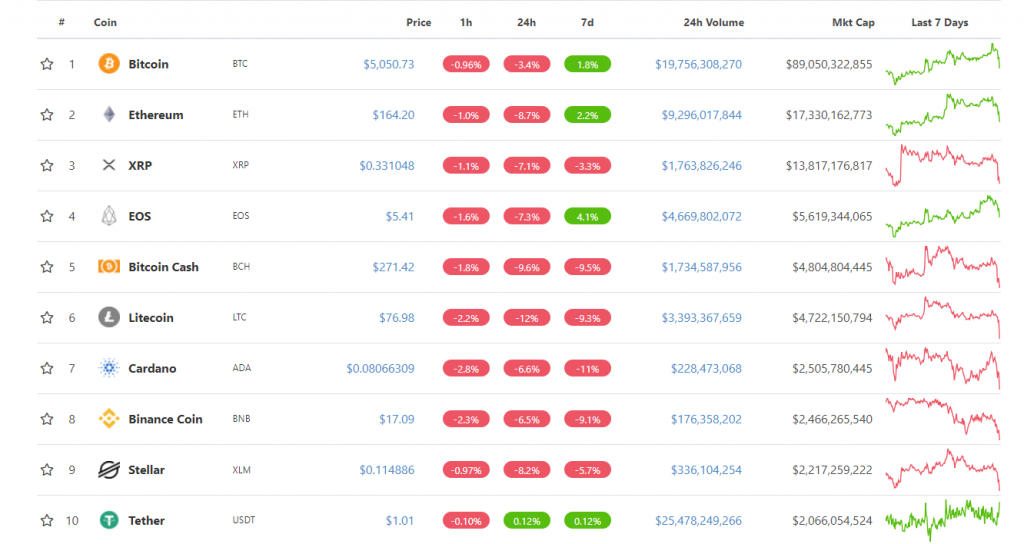Image resolution: width=1024 pixels, height=544 pixels.
Task: Mark EOS as favorite with star
Action: (x=47, y=216)
